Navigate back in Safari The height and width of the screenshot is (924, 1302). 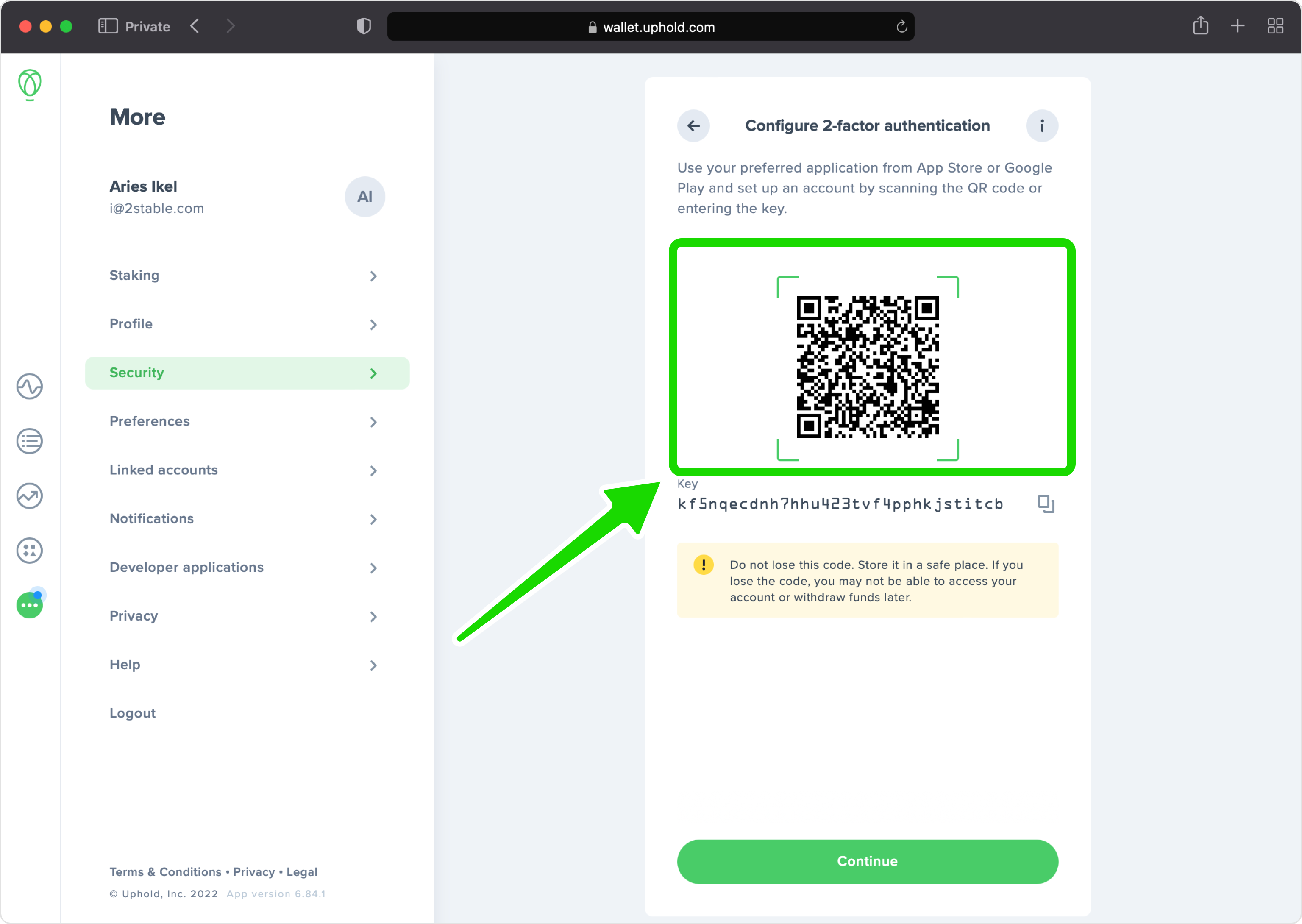(x=195, y=26)
